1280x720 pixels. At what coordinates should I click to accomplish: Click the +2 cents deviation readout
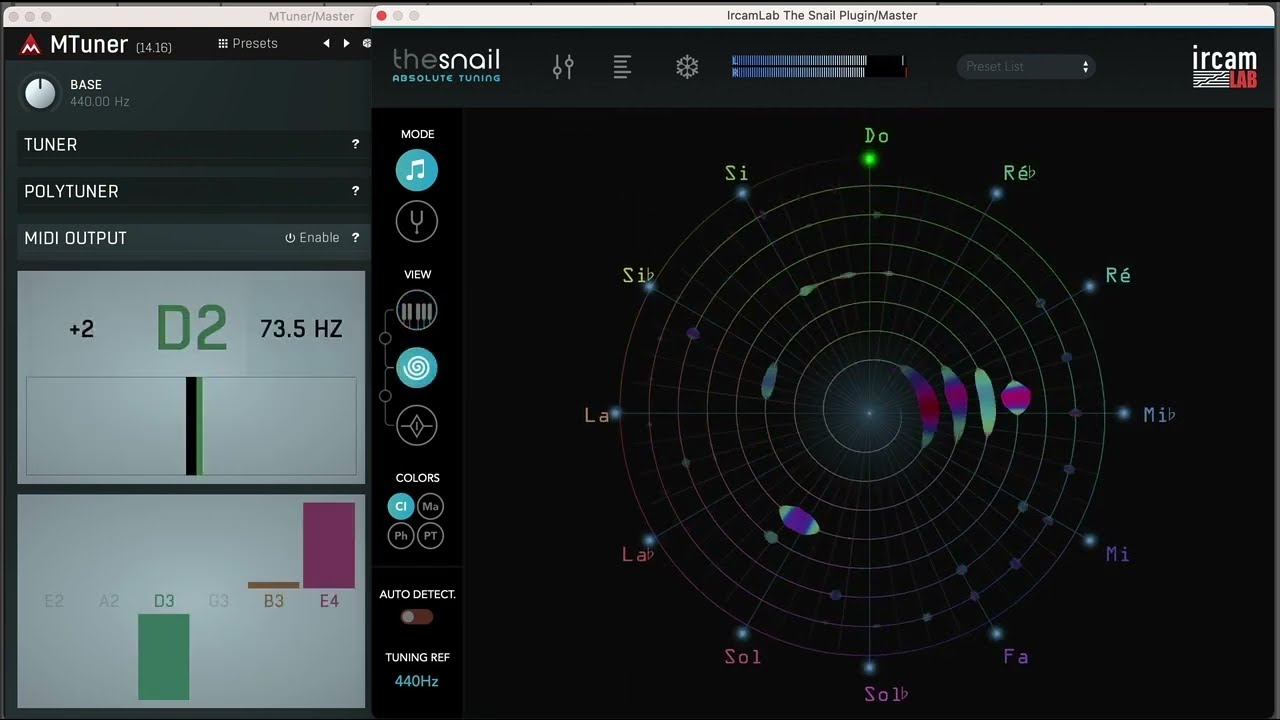[82, 329]
